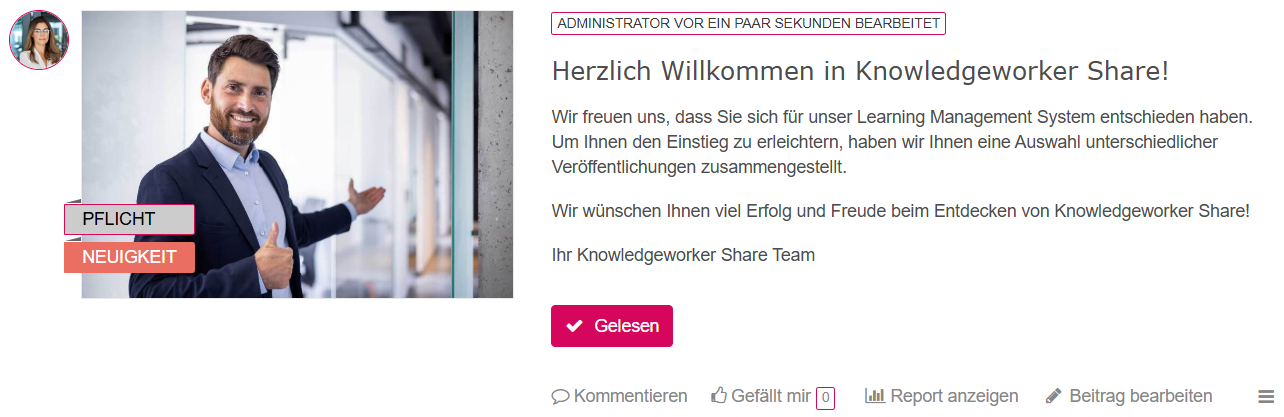This screenshot has height=417, width=1284.
Task: Mark the post as read with Gelesen
Action: pos(612,326)
